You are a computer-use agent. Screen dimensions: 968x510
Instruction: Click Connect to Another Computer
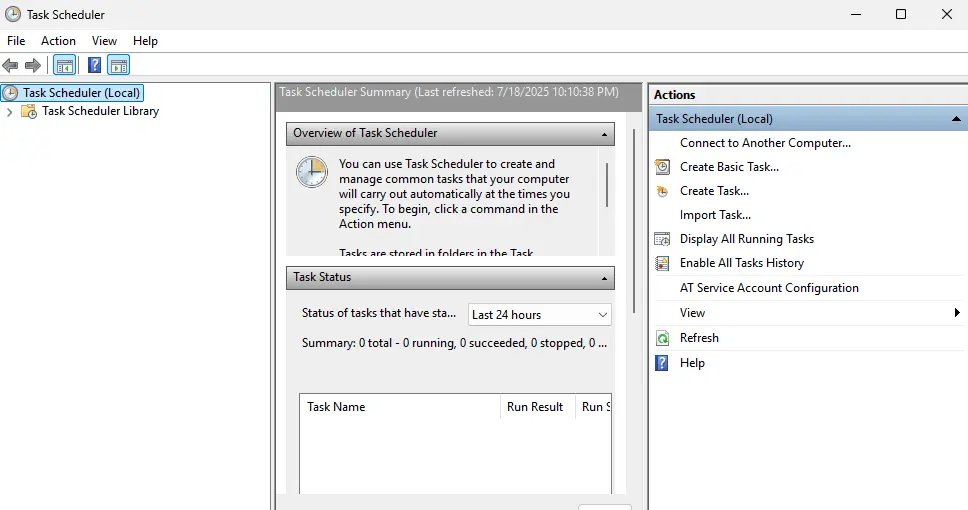pos(765,143)
